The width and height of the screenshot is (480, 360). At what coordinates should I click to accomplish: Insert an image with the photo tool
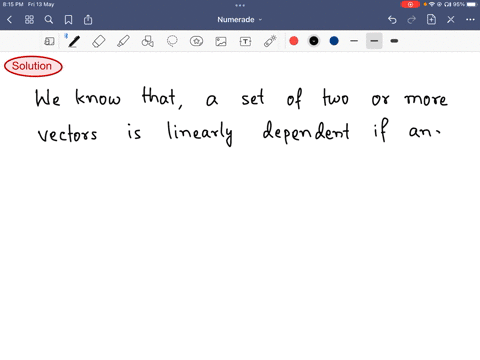point(221,41)
